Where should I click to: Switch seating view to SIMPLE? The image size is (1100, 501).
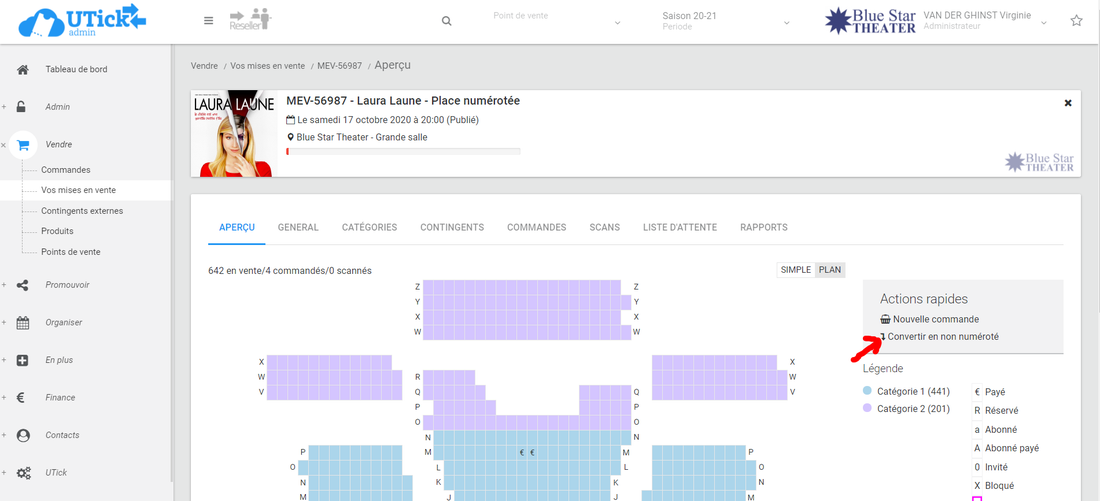tap(796, 270)
